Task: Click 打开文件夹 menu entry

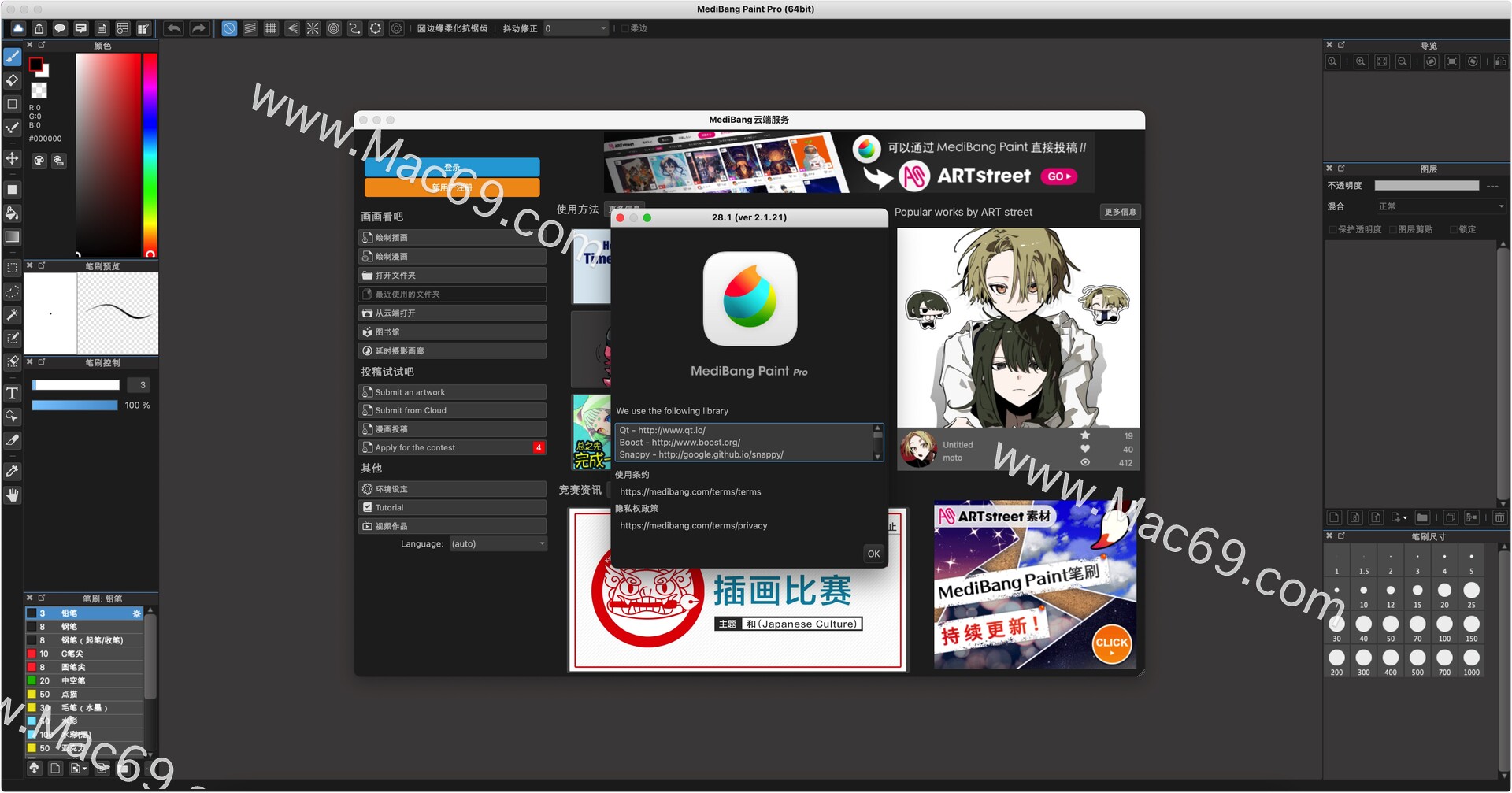Action: pyautogui.click(x=452, y=275)
